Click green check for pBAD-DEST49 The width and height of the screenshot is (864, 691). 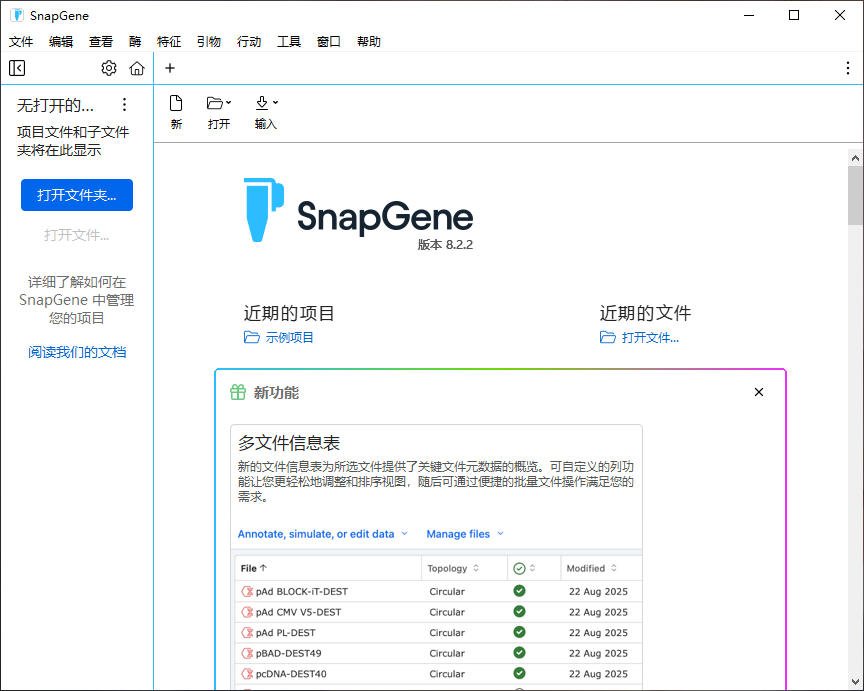[519, 652]
